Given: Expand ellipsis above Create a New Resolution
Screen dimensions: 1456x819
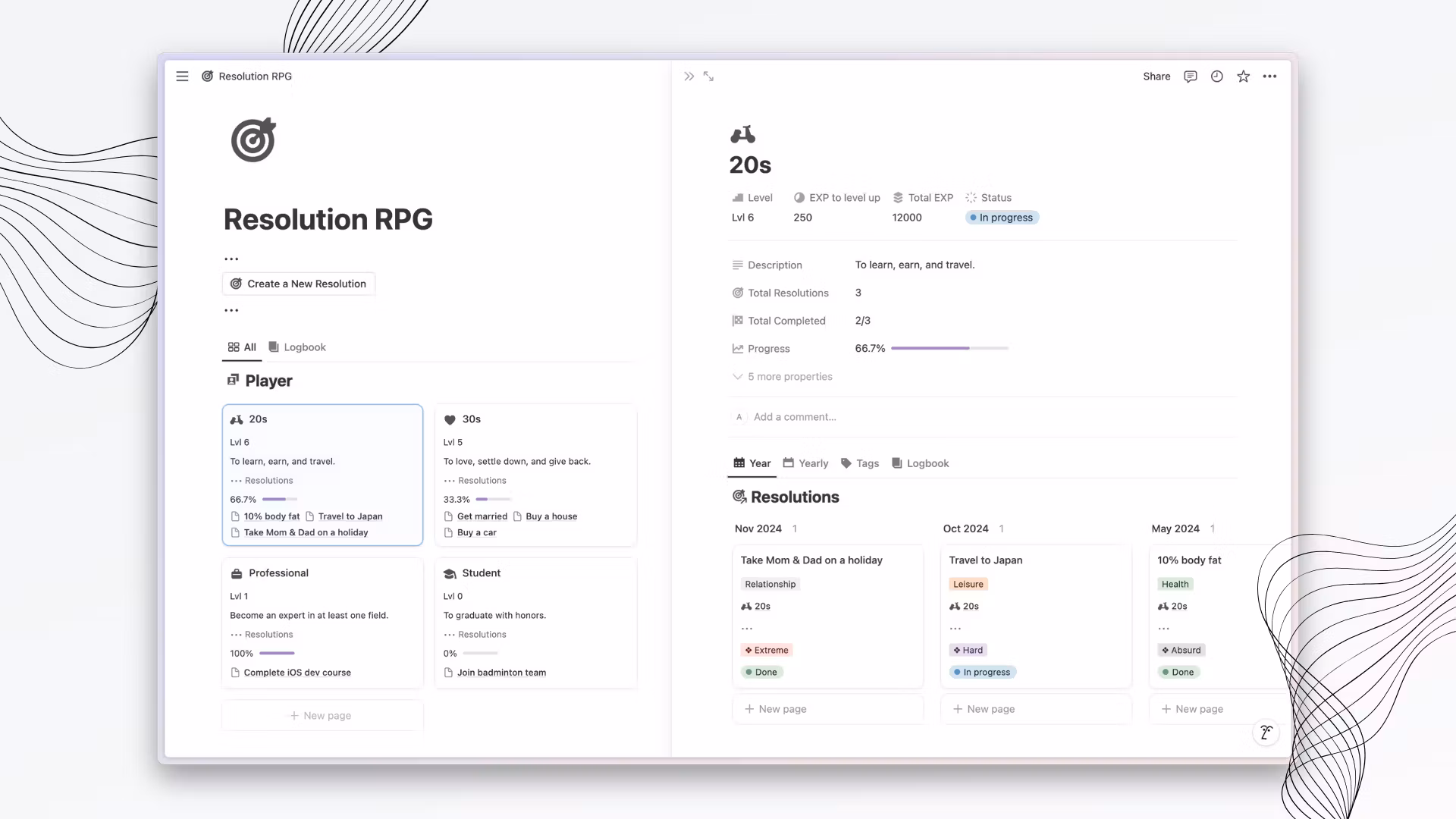Looking at the screenshot, I should 231,259.
